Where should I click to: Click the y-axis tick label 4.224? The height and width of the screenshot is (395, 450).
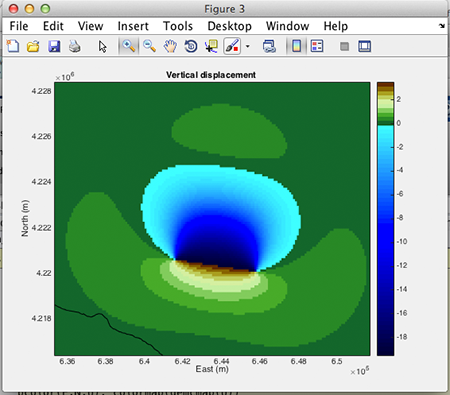coord(41,182)
